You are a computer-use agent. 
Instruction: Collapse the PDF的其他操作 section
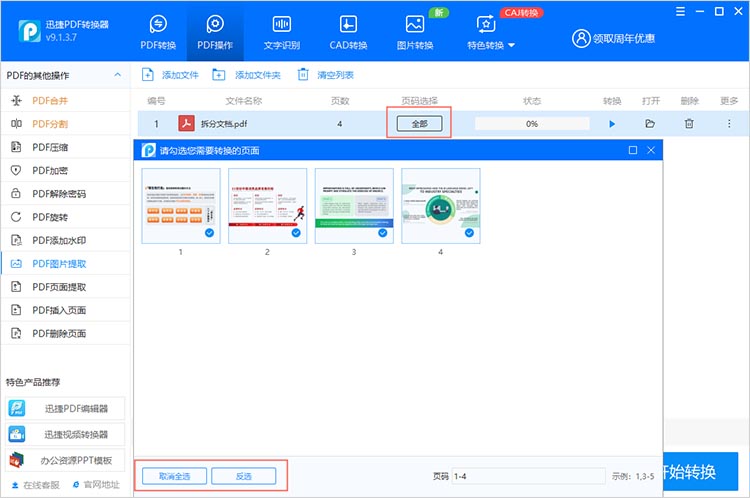point(118,75)
